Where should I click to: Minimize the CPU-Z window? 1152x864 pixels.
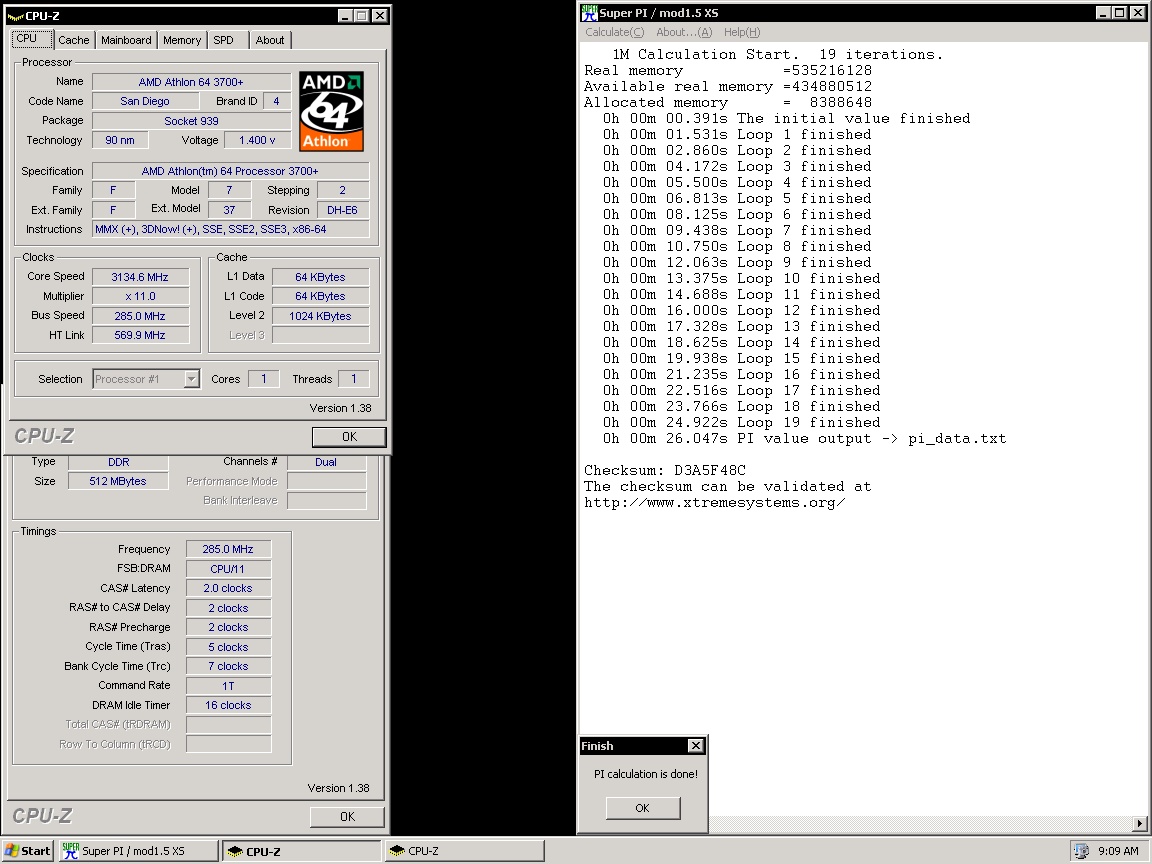345,15
